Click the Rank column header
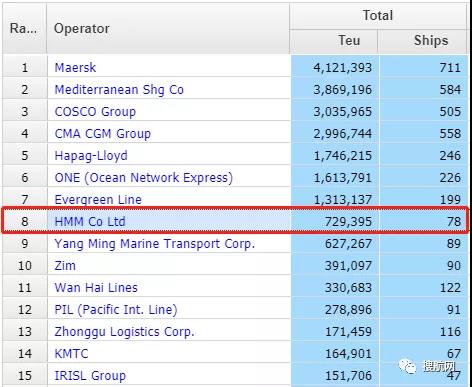The width and height of the screenshot is (472, 387). coord(24,28)
